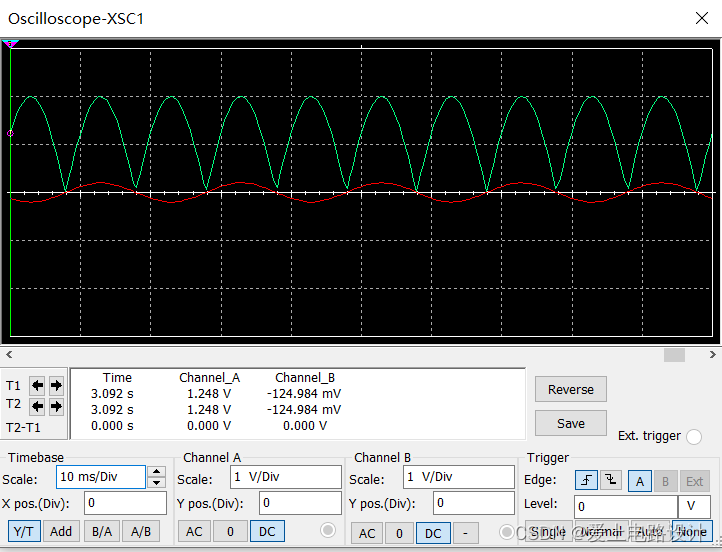Move cursor T1 right with arrow
722x552 pixels.
click(x=56, y=385)
